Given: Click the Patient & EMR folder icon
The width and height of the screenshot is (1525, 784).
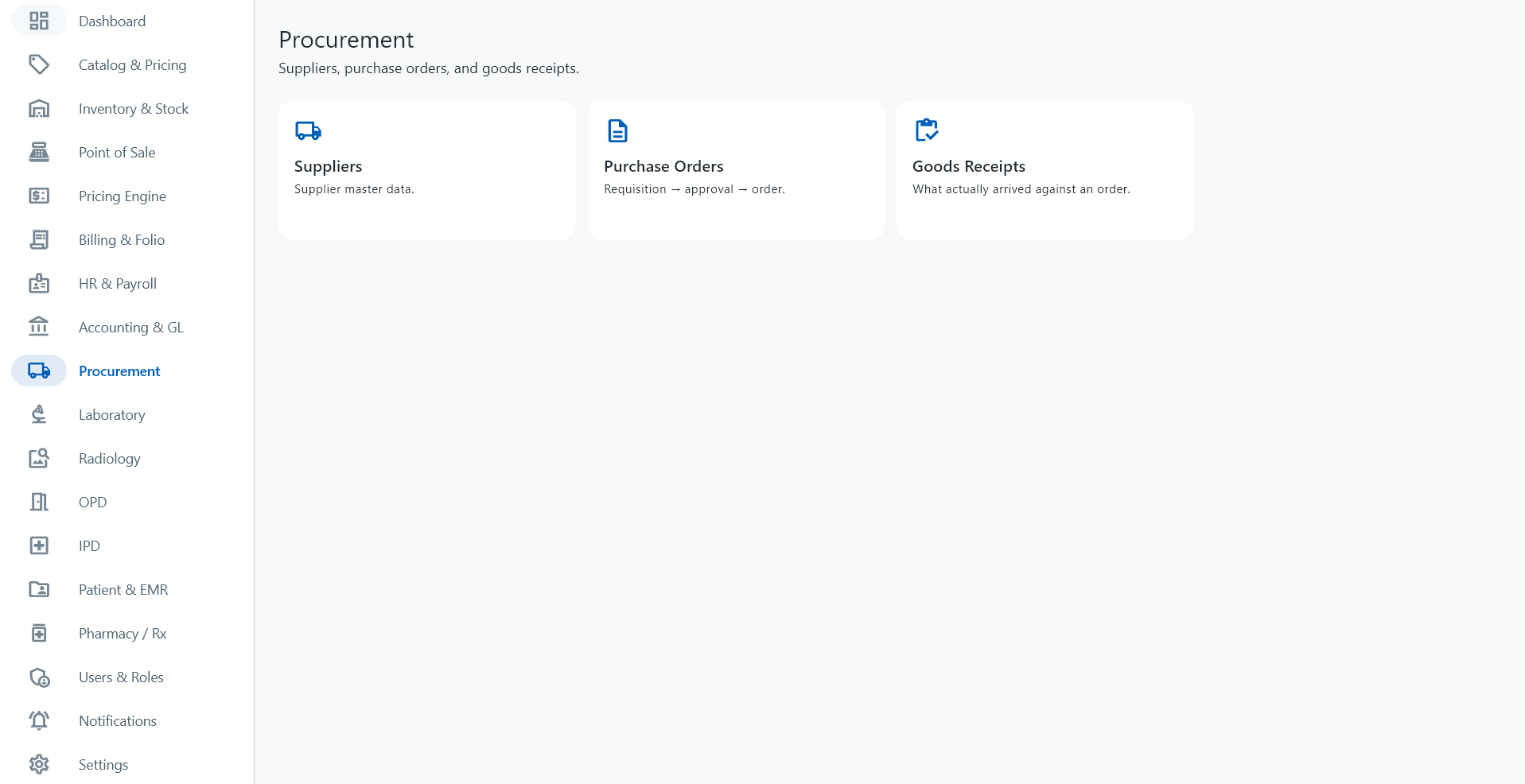Looking at the screenshot, I should coord(39,589).
